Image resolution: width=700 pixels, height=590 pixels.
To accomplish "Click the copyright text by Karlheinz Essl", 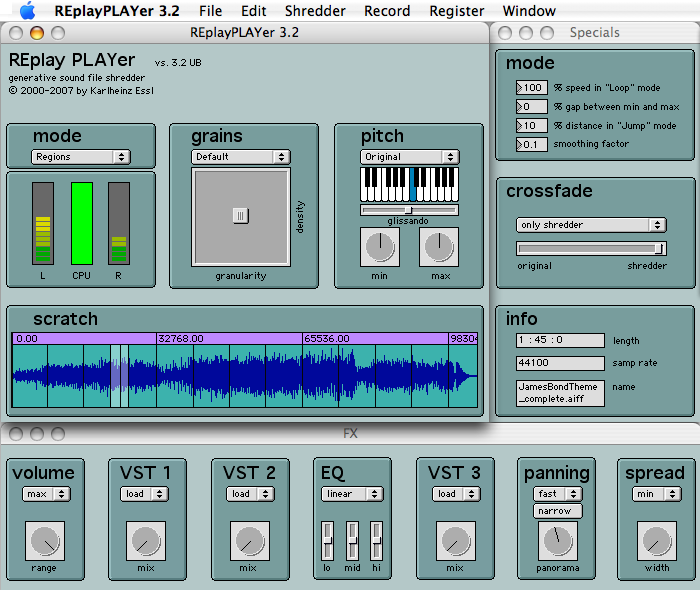I will click(81, 91).
